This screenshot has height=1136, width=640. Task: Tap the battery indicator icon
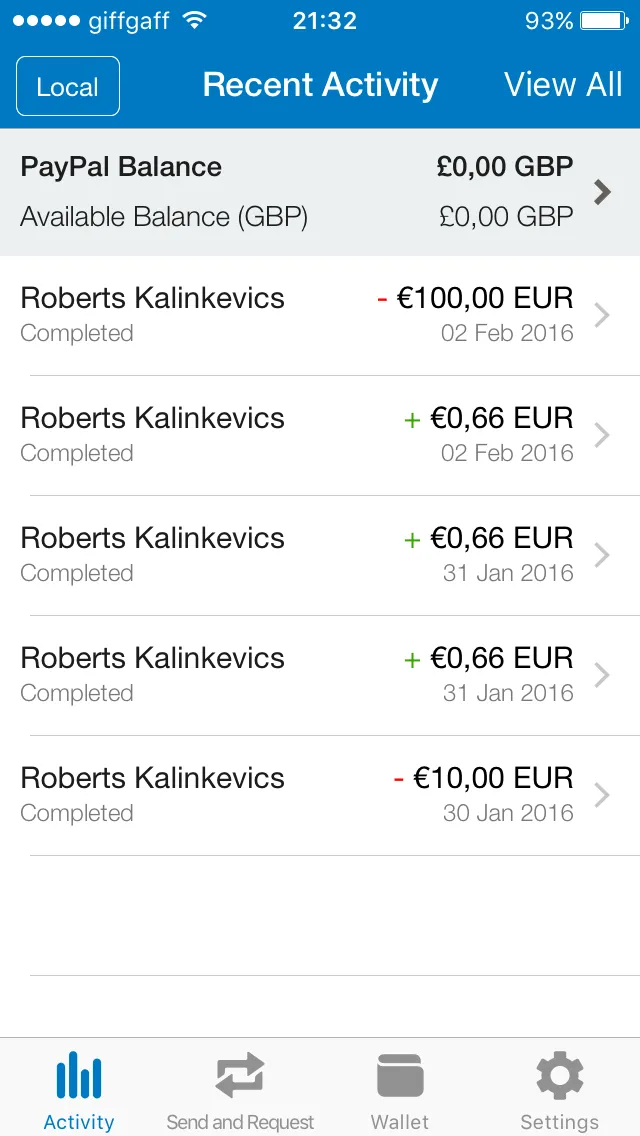[x=604, y=20]
